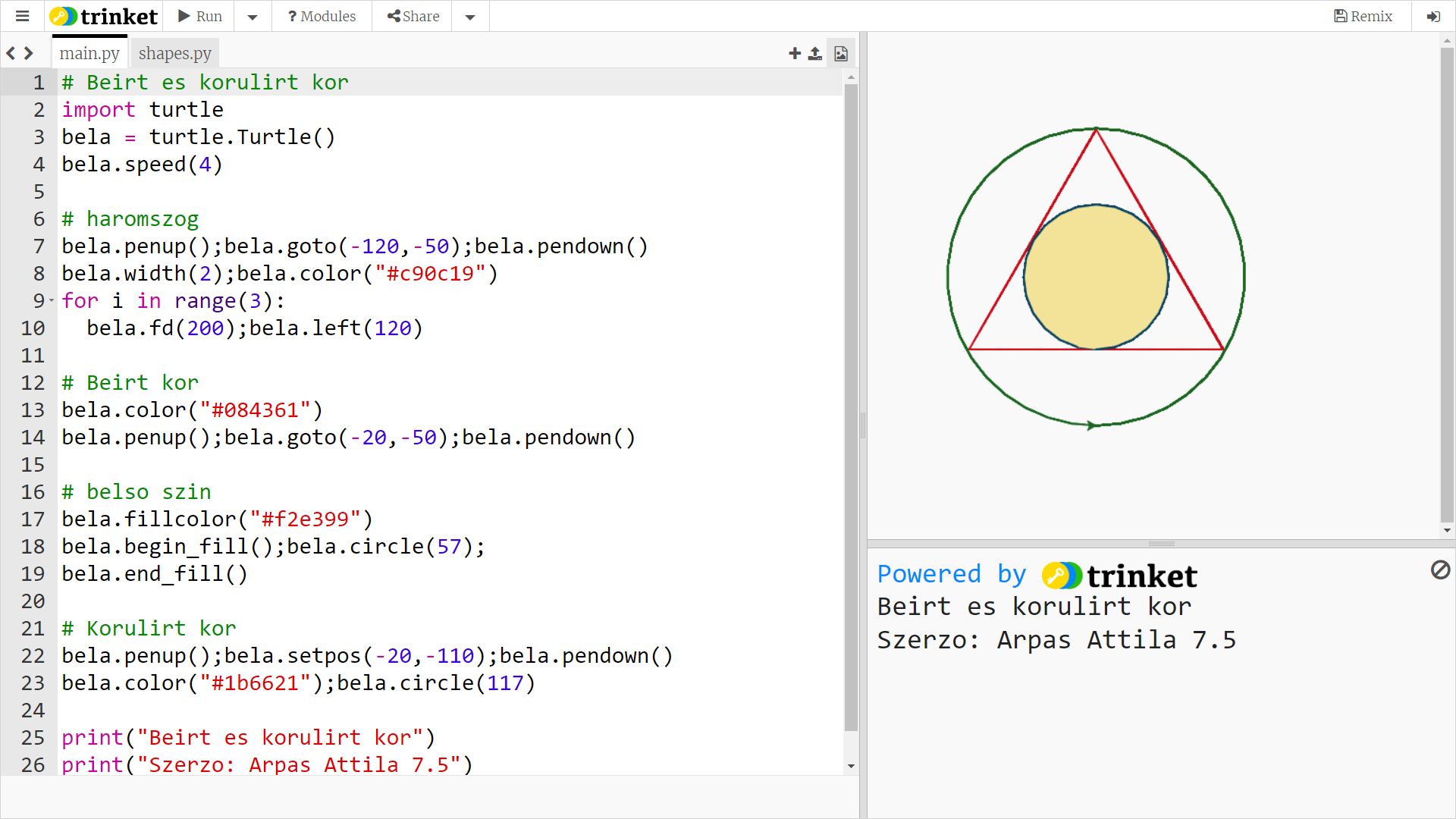Go to next file tab arrow

tap(29, 53)
